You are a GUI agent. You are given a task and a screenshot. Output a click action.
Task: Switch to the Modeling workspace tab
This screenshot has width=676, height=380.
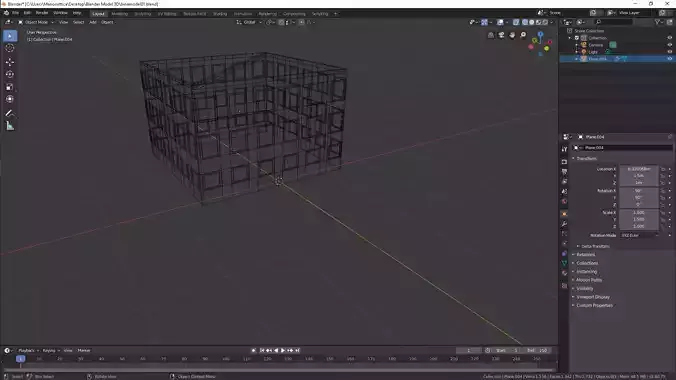119,14
